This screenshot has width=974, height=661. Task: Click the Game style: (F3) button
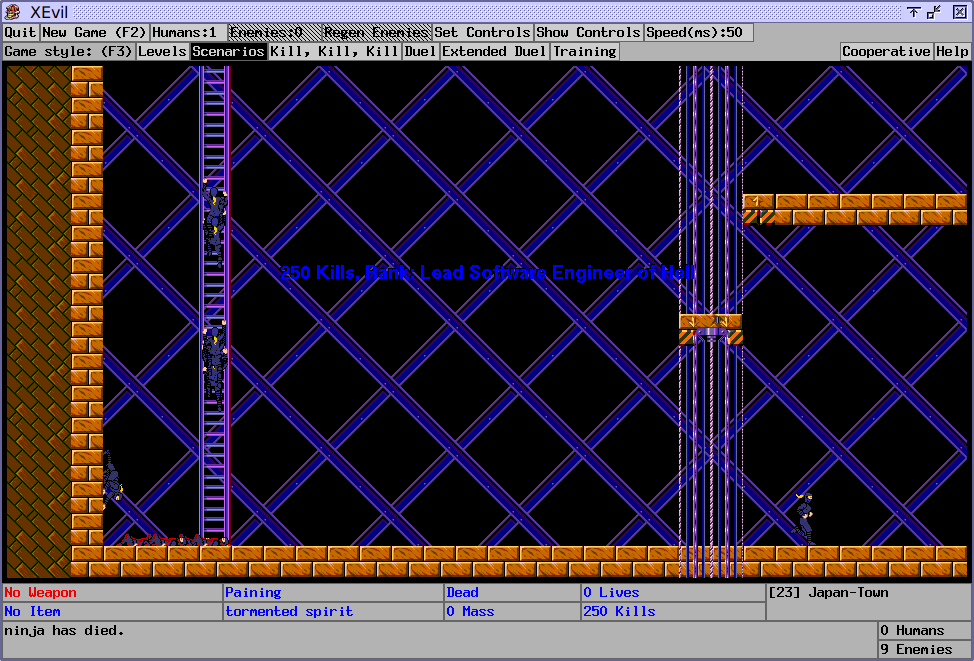[68, 52]
